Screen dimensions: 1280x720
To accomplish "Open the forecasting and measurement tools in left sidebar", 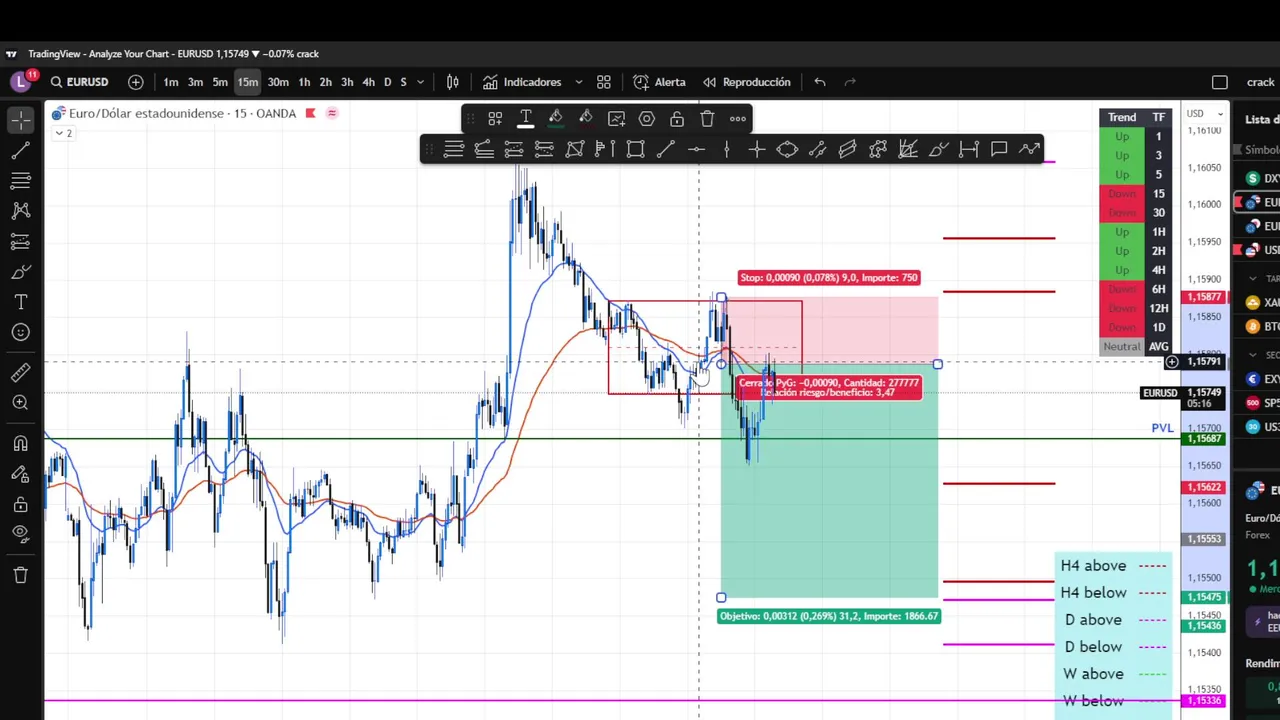I will pyautogui.click(x=20, y=242).
